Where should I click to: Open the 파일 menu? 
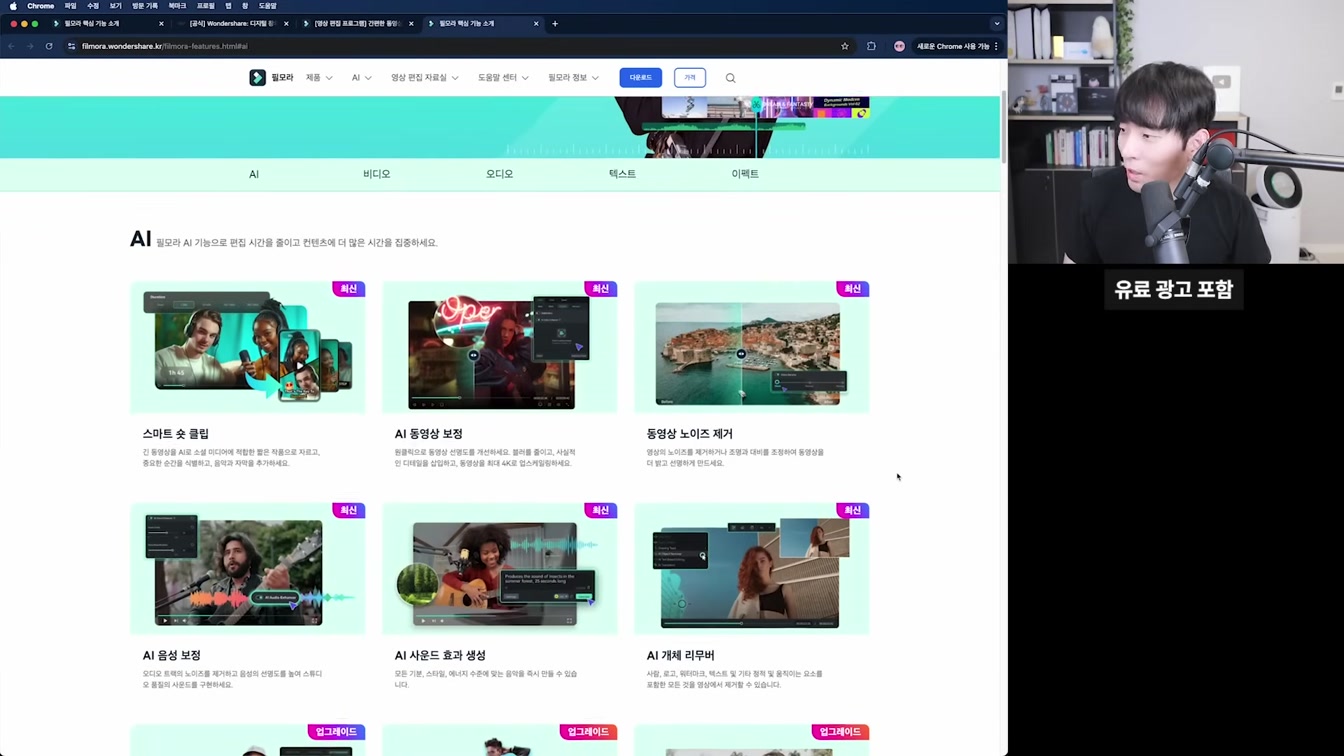70,6
